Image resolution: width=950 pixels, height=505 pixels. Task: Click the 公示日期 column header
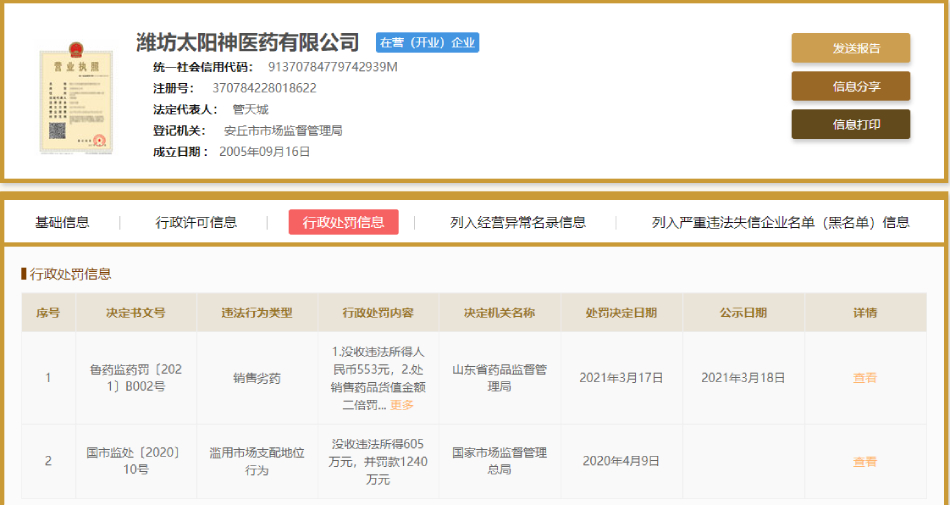(x=743, y=313)
